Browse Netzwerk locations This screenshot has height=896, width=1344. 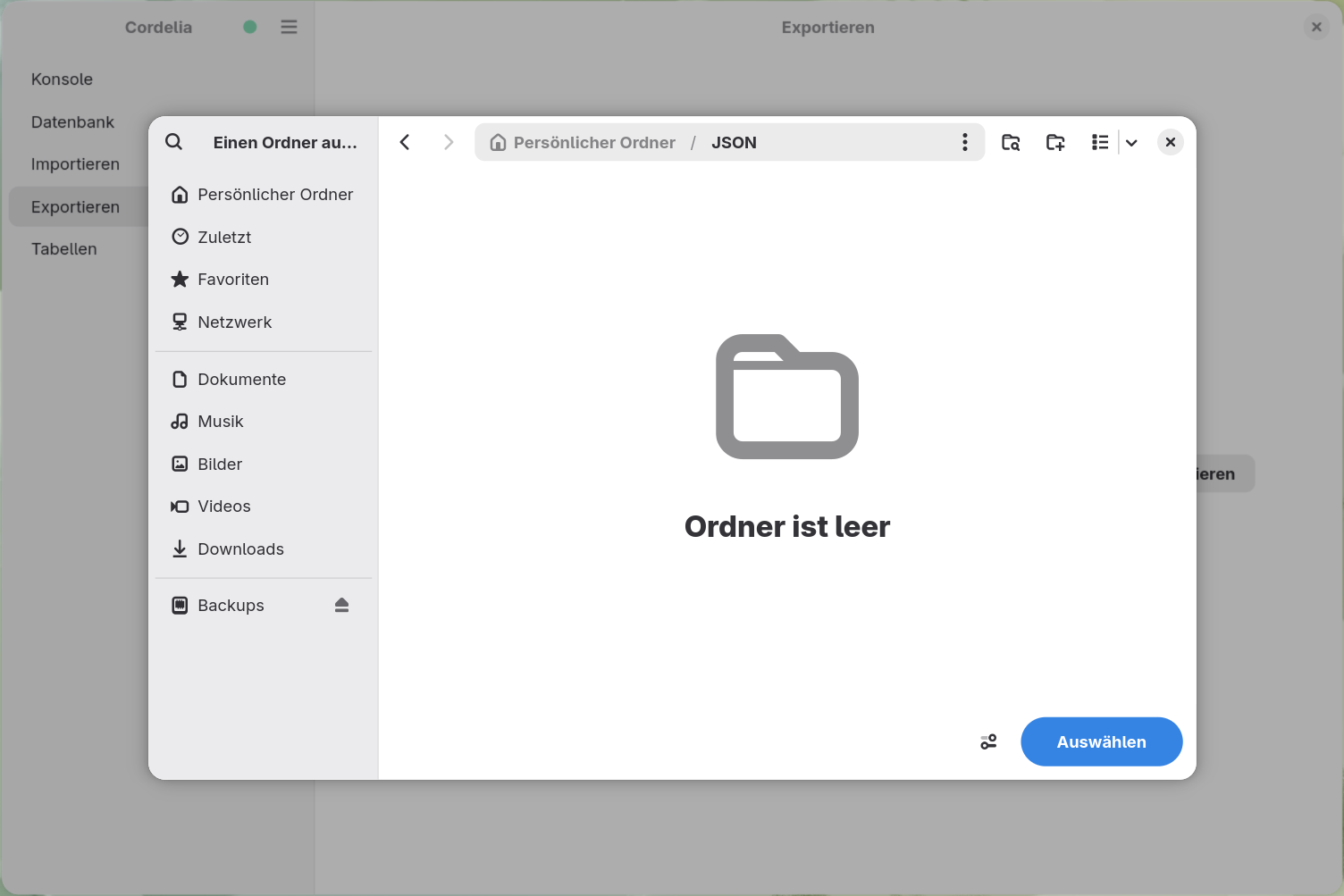264,322
